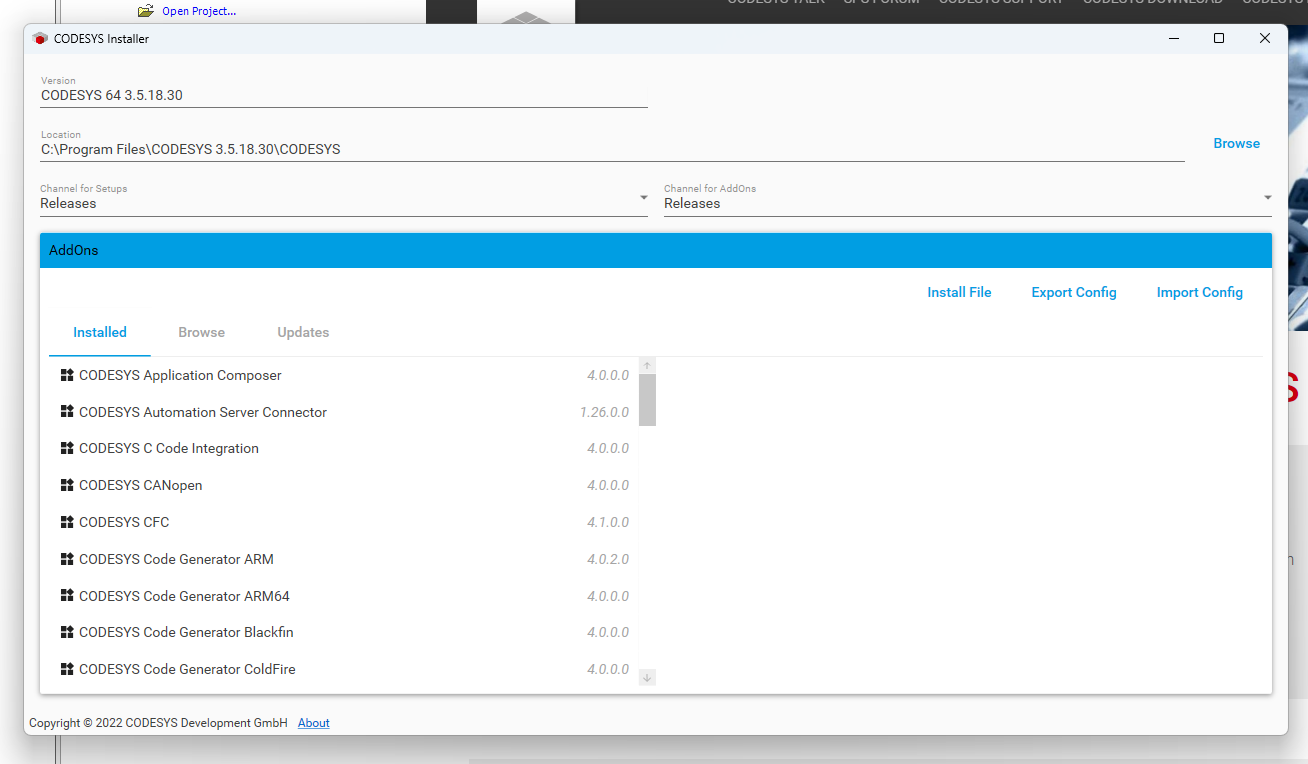
Task: Click the Browse link next to Location
Action: (x=1237, y=143)
